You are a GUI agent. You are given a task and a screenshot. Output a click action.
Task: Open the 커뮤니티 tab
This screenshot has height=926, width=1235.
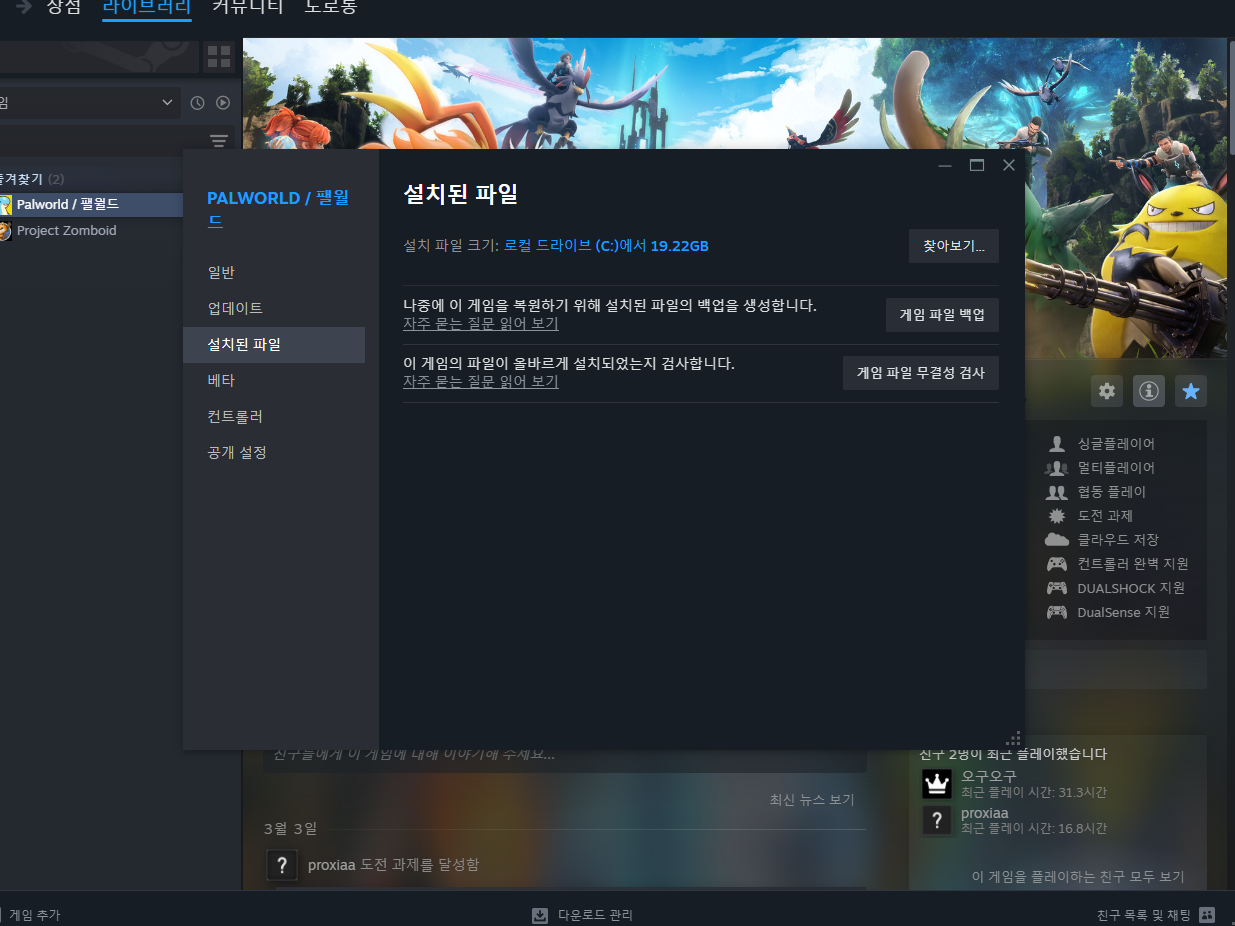click(248, 7)
